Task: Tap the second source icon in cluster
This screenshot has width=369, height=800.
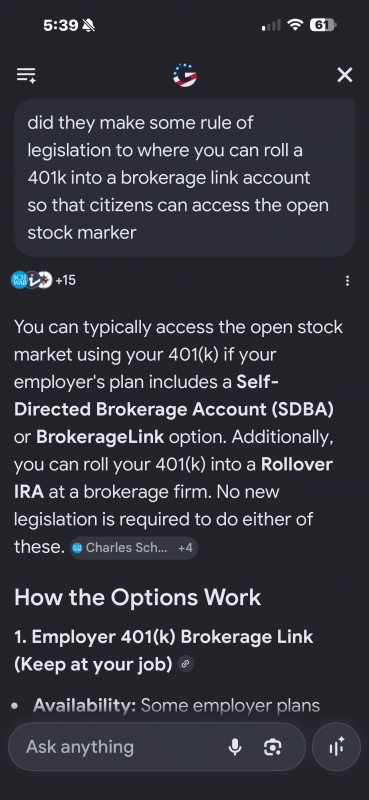Action: 33,280
